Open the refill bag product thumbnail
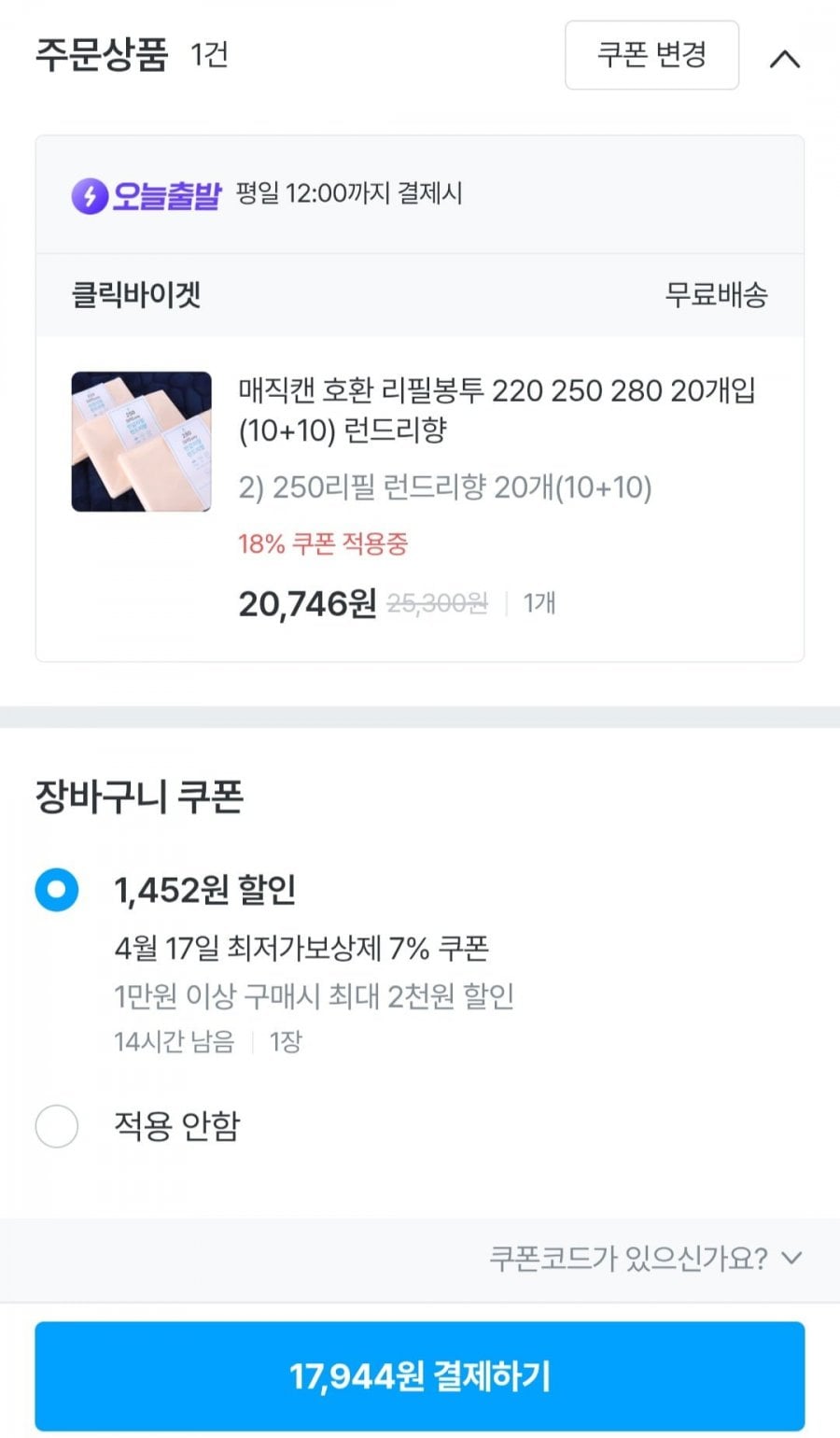The width and height of the screenshot is (840, 1438). click(141, 442)
